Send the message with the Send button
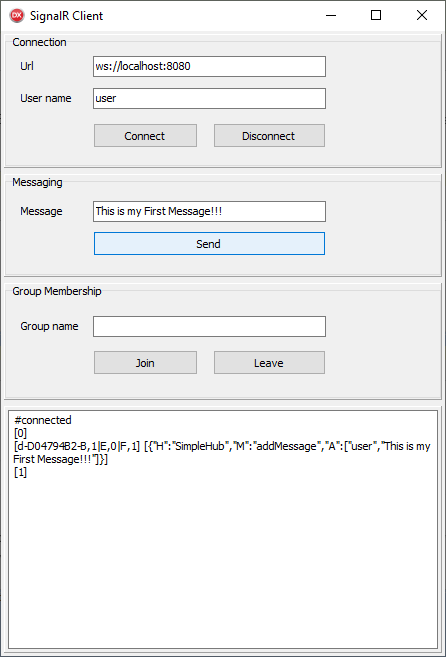 (209, 244)
